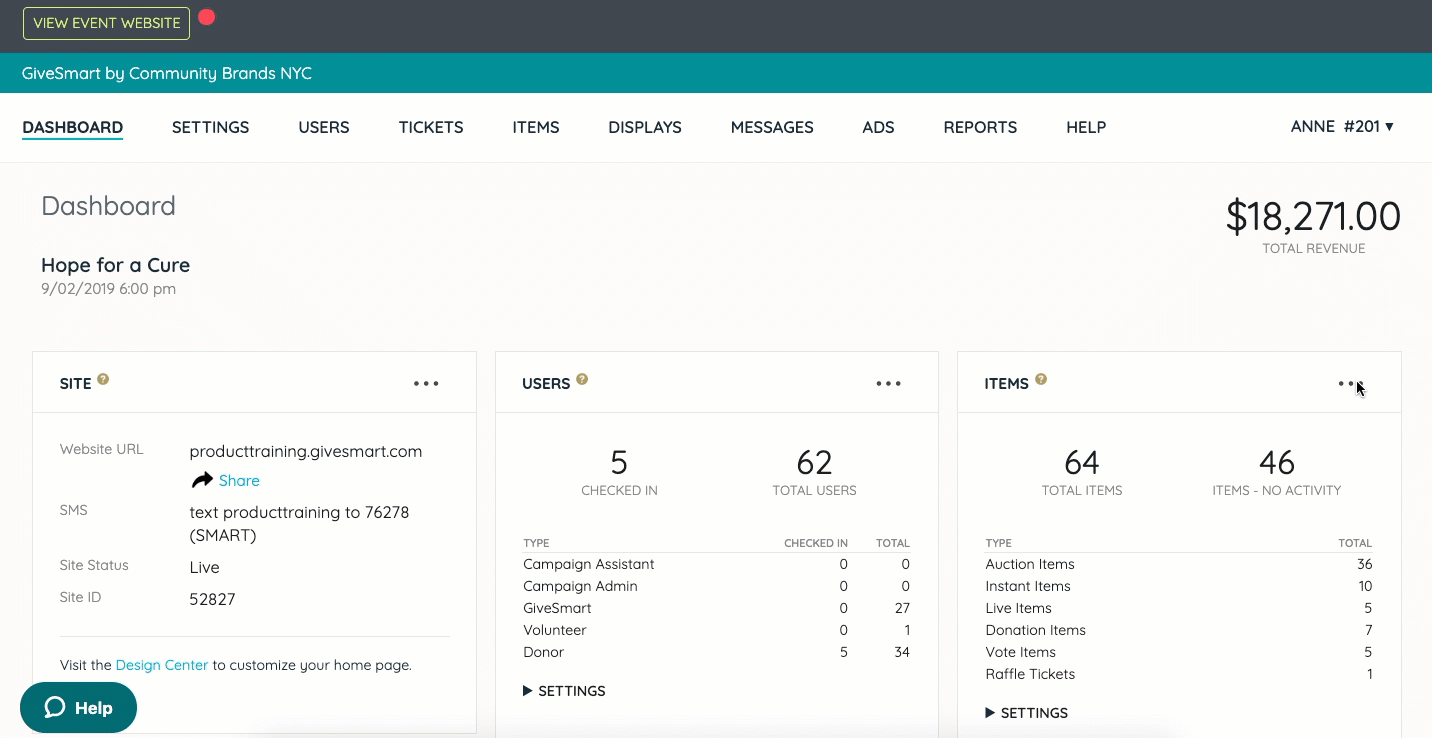Open the Reports menu

pyautogui.click(x=980, y=128)
